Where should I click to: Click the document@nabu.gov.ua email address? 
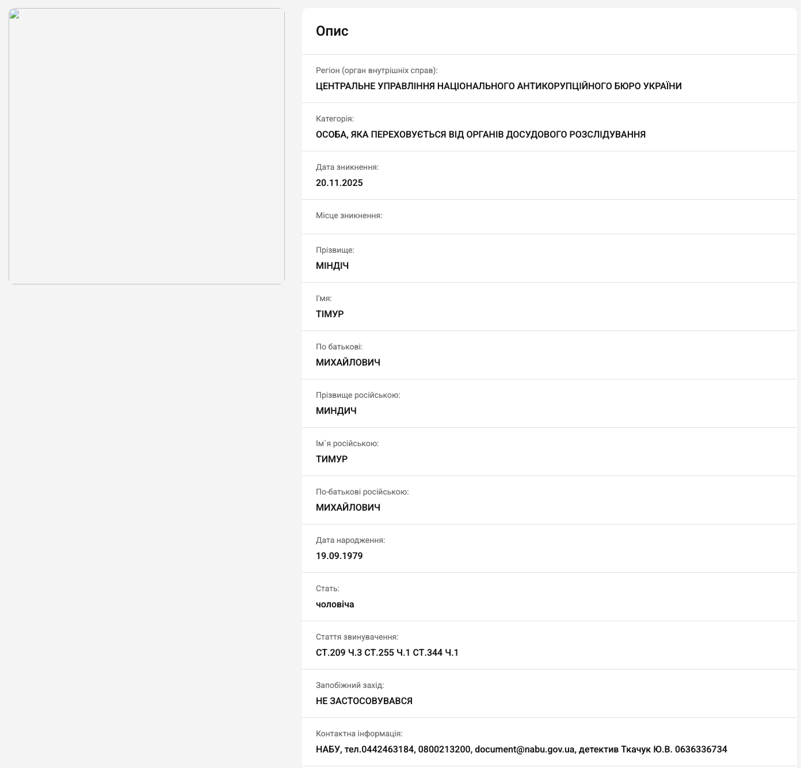[525, 749]
